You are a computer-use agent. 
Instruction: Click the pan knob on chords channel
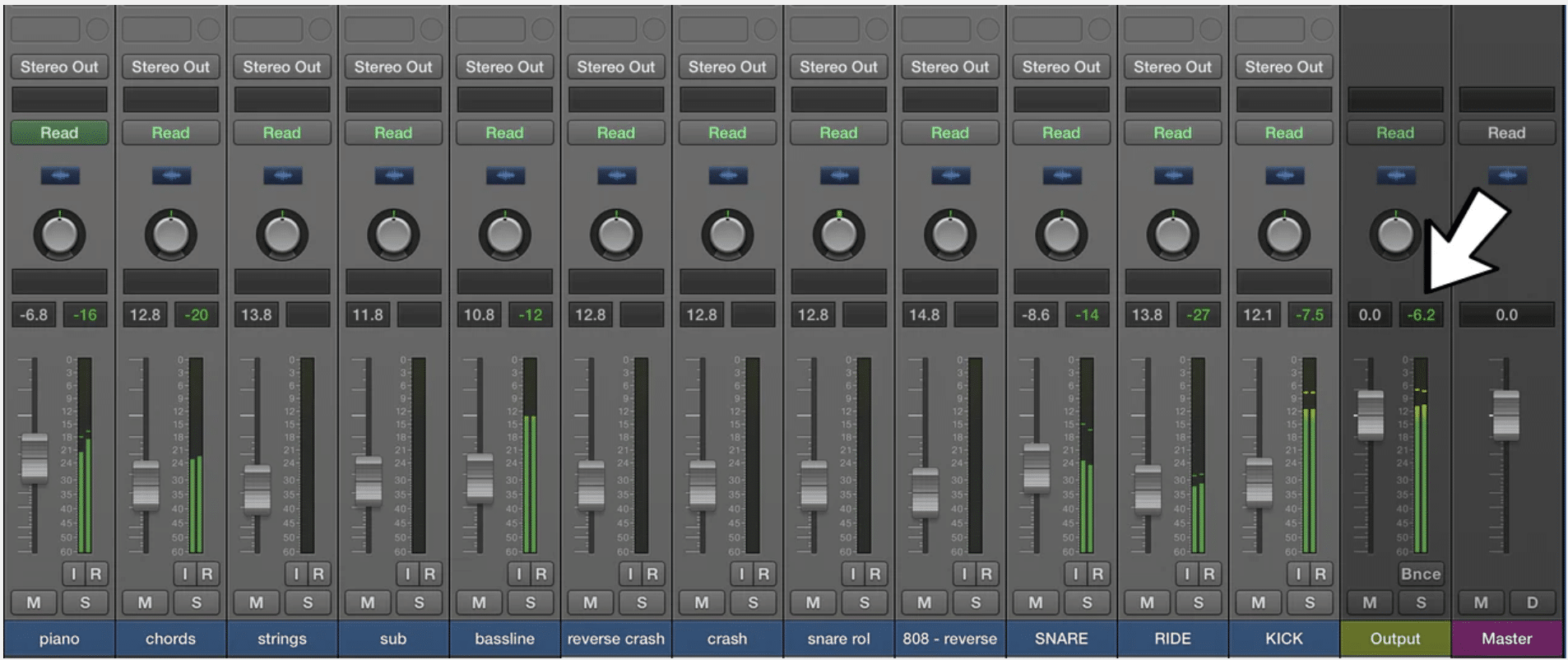170,235
